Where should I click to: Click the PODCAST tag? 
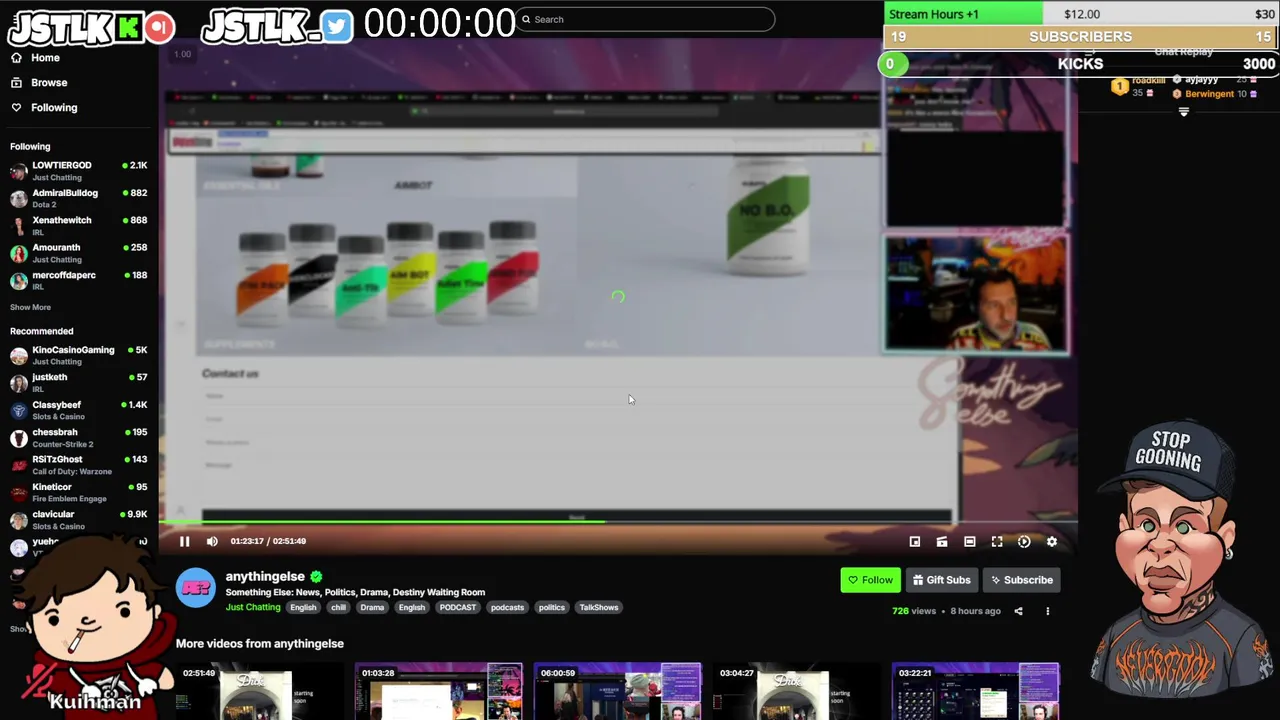click(458, 607)
